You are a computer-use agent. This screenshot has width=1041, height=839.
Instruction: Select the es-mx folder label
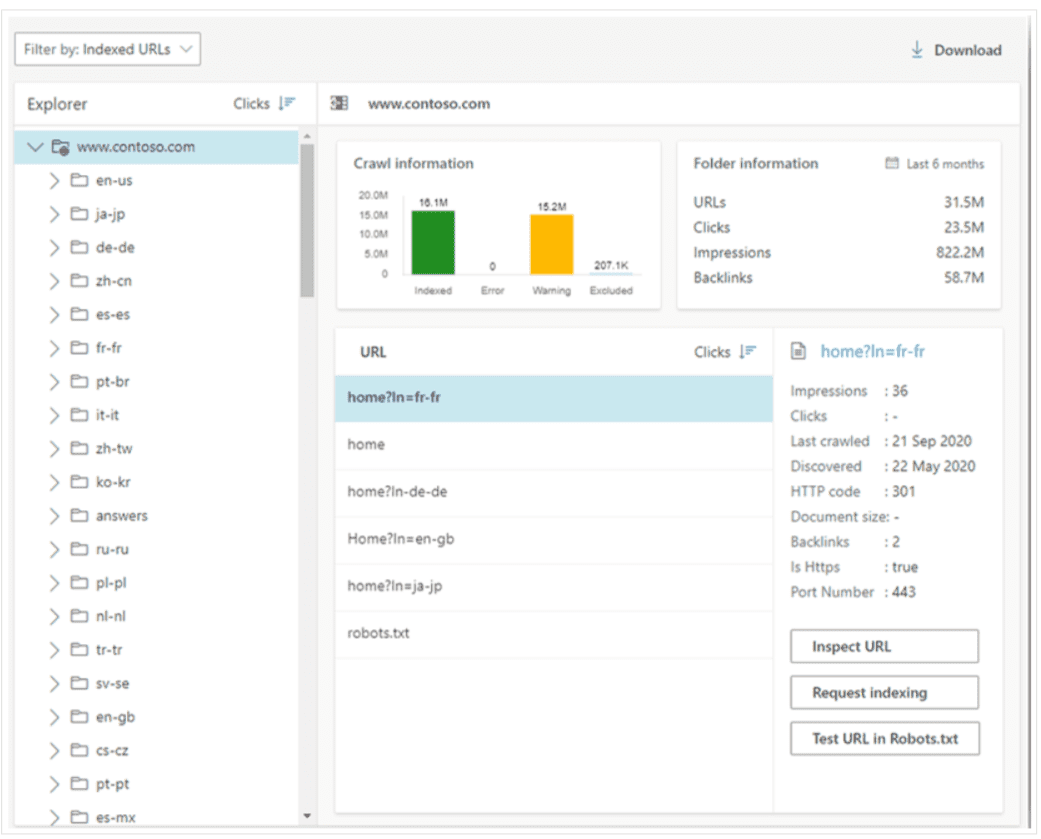pos(116,818)
